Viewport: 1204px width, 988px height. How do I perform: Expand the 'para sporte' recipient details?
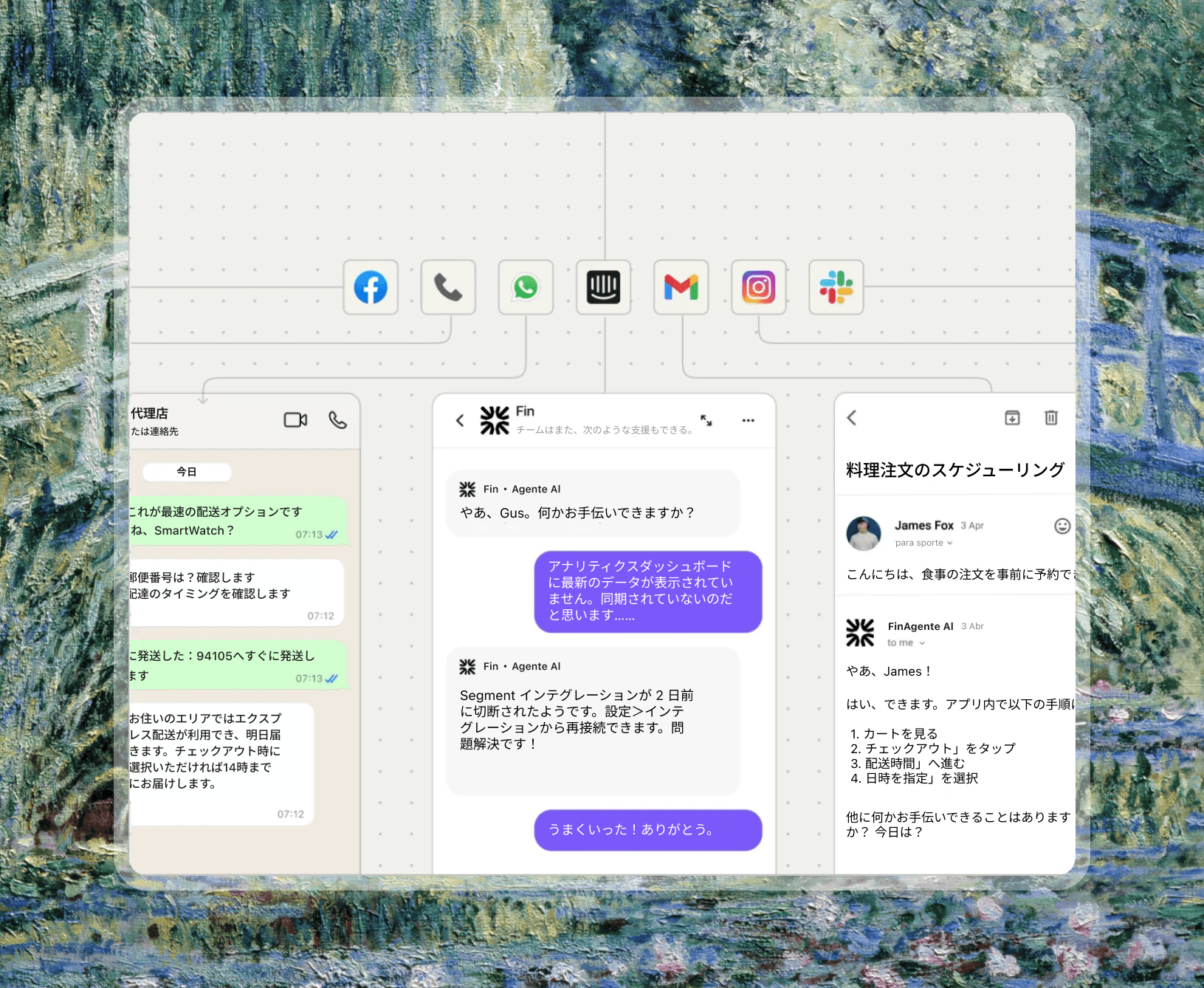(923, 543)
